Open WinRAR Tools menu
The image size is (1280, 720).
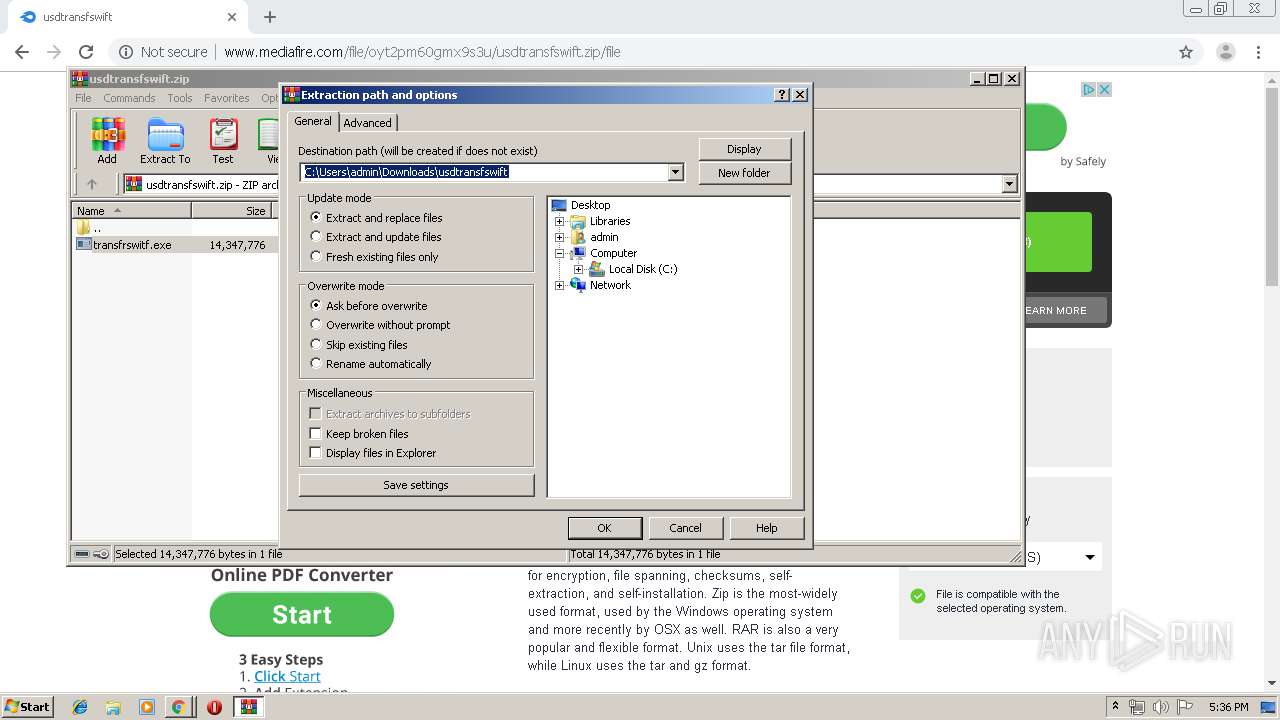pos(180,98)
